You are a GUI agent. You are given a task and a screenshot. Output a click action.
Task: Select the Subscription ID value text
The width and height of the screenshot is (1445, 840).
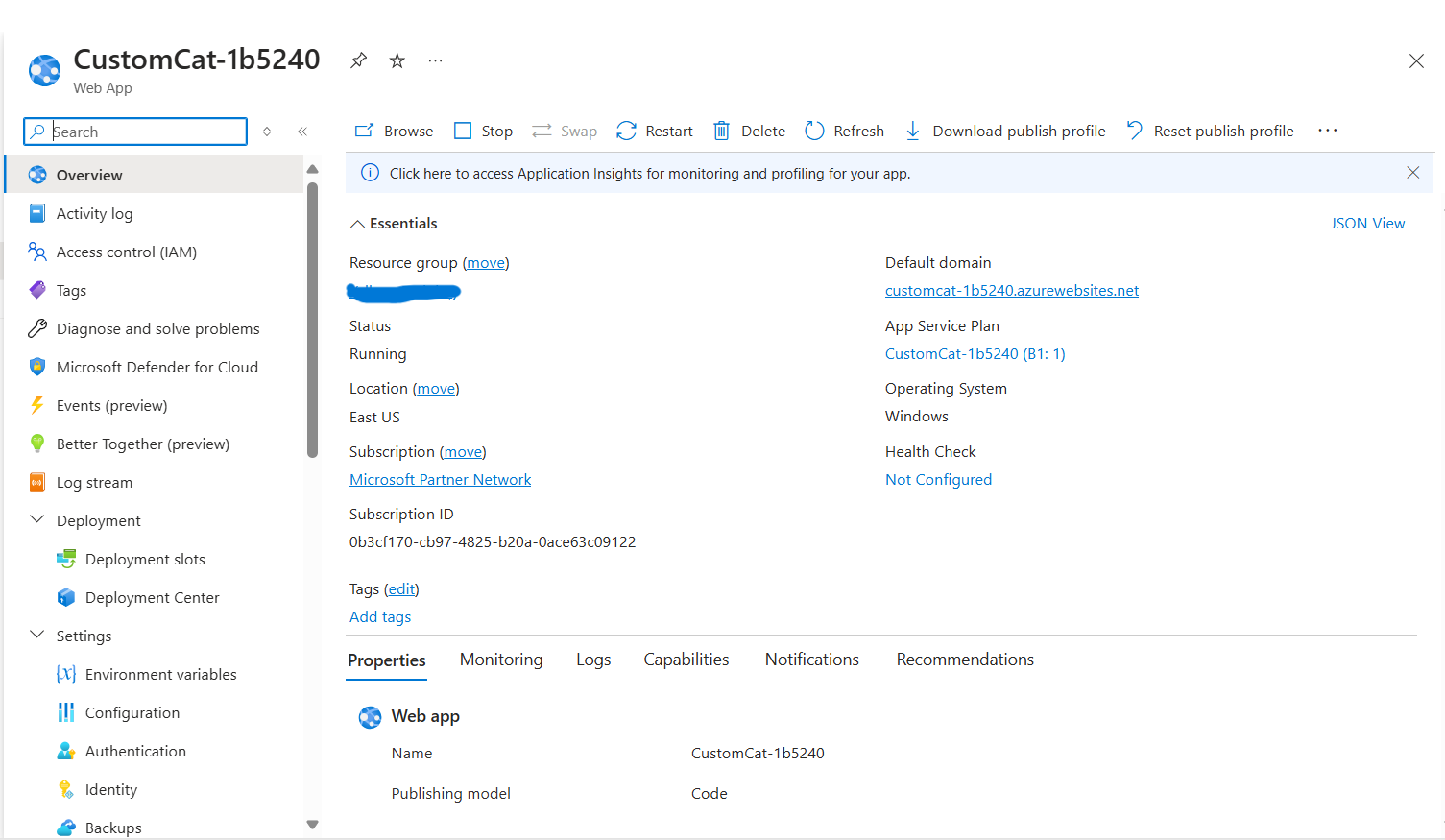click(x=493, y=542)
